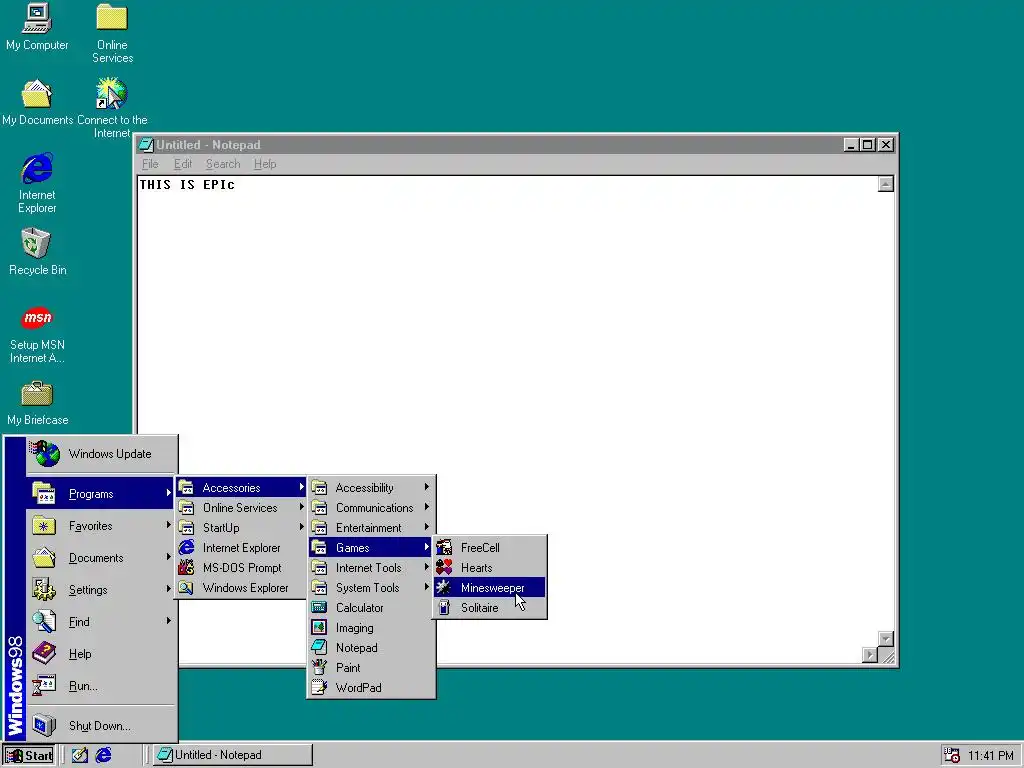Close the Untitled - Notepad window
Image resolution: width=1024 pixels, height=768 pixels.
(x=886, y=145)
